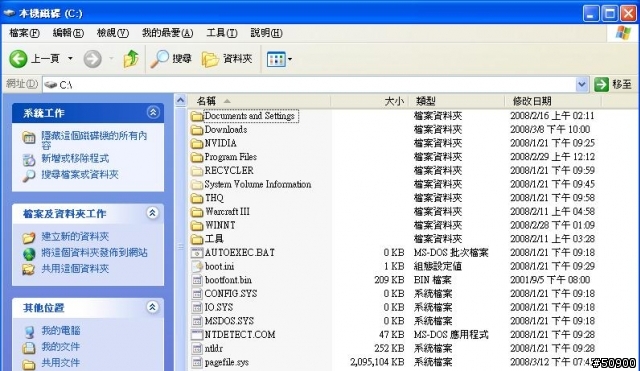This screenshot has height=371, width=640.
Task: Click the MS-DOS 批次檔案 type cell
Action: tap(451, 253)
